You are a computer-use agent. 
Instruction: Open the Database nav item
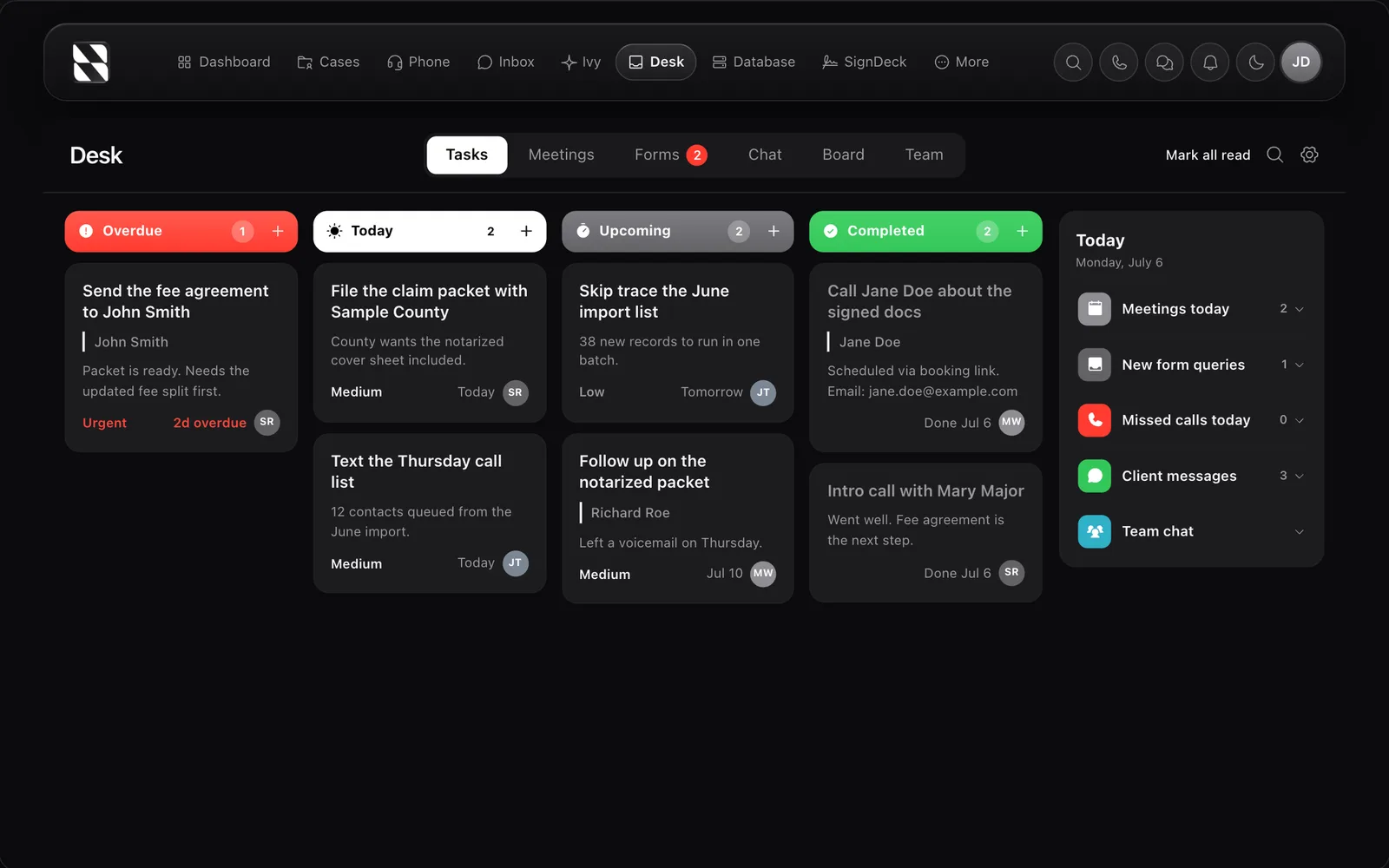(754, 62)
